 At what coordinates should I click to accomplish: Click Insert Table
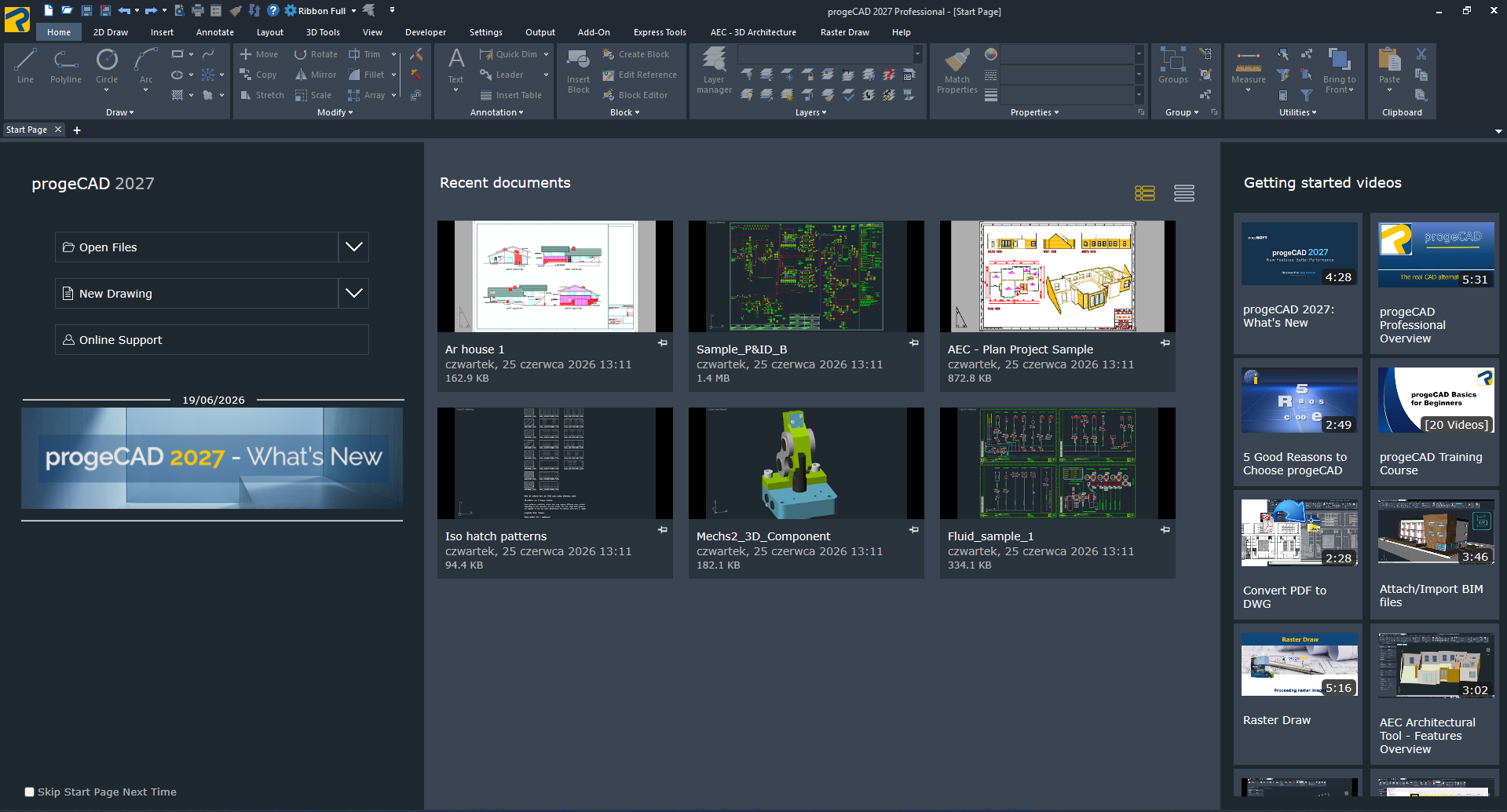click(511, 95)
